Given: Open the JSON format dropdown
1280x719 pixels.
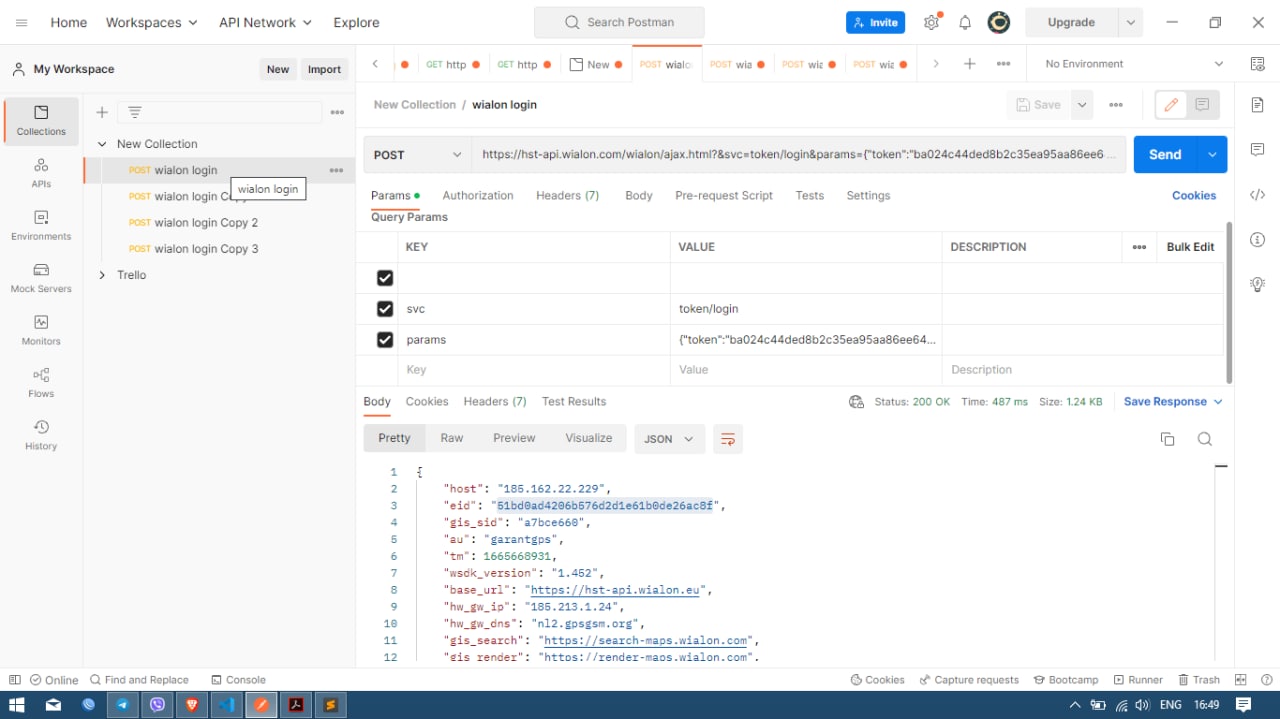Looking at the screenshot, I should (x=669, y=439).
